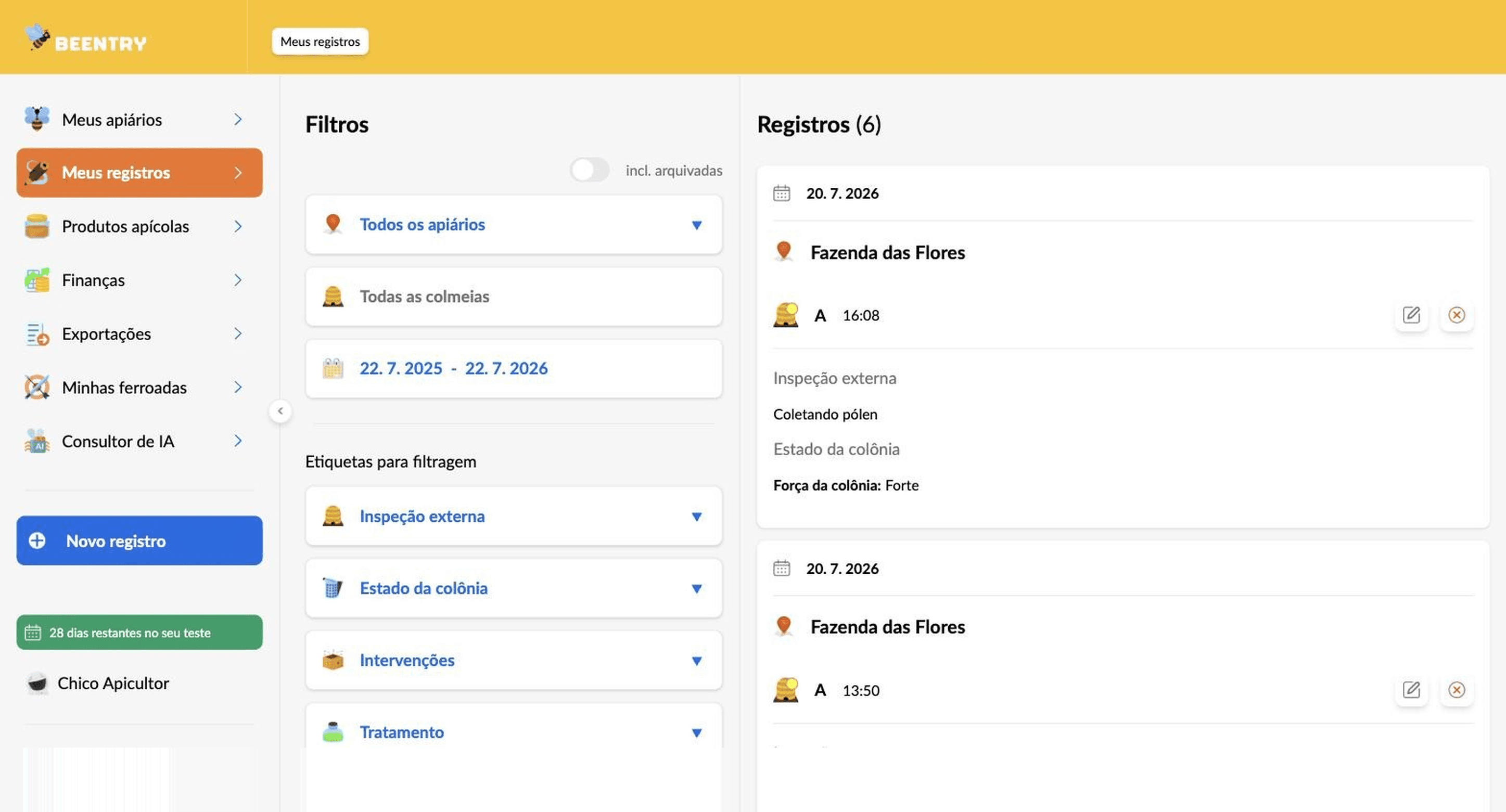Open the Finanças section
This screenshot has width=1506, height=812.
[139, 280]
